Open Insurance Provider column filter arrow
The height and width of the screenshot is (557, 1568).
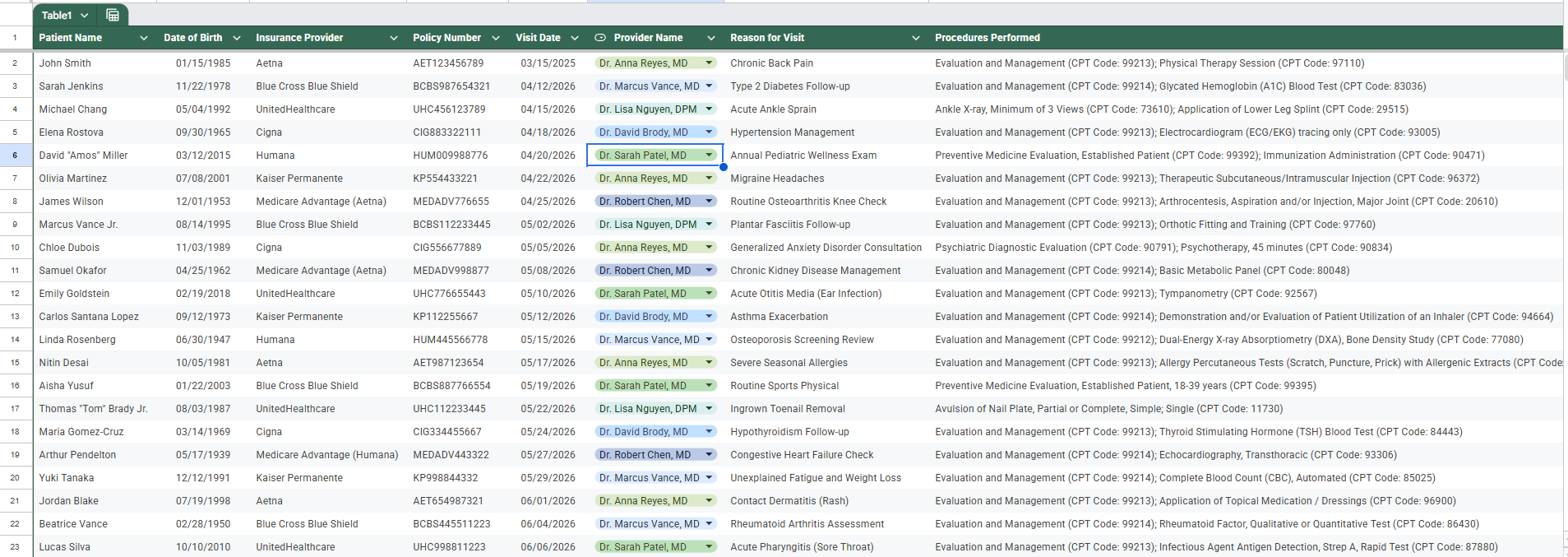[394, 38]
